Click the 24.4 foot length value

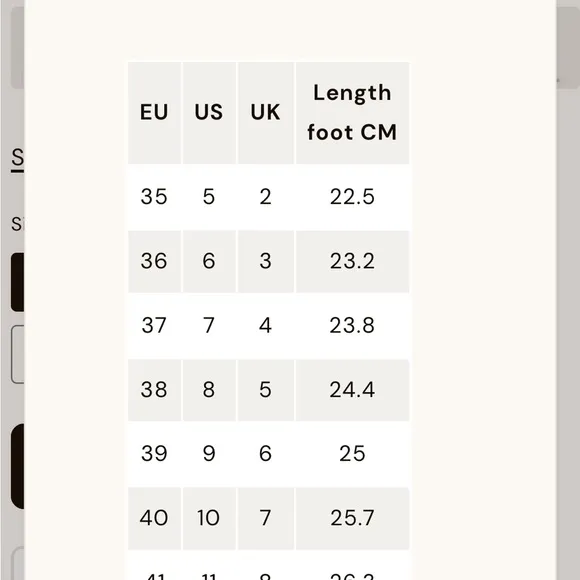(x=352, y=390)
